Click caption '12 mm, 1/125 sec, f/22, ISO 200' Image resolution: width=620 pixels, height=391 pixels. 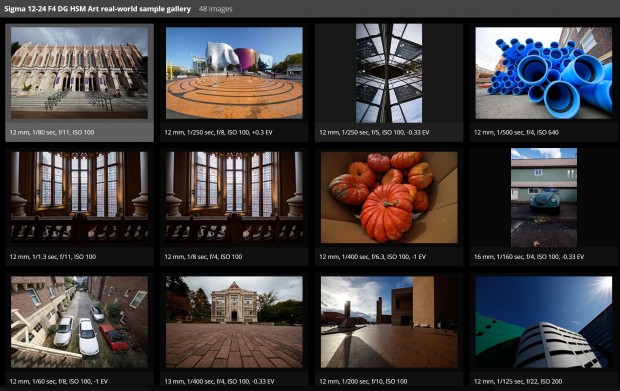[518, 382]
